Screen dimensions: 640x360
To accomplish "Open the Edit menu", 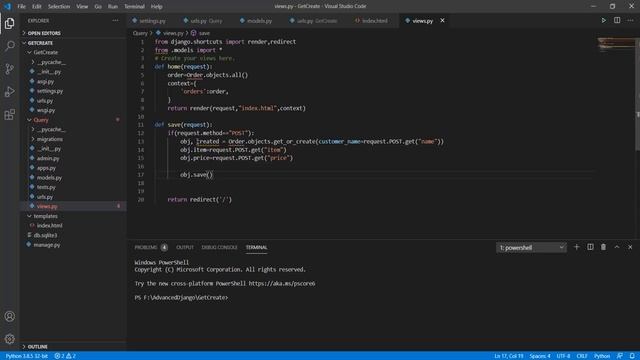I will pos(37,7).
